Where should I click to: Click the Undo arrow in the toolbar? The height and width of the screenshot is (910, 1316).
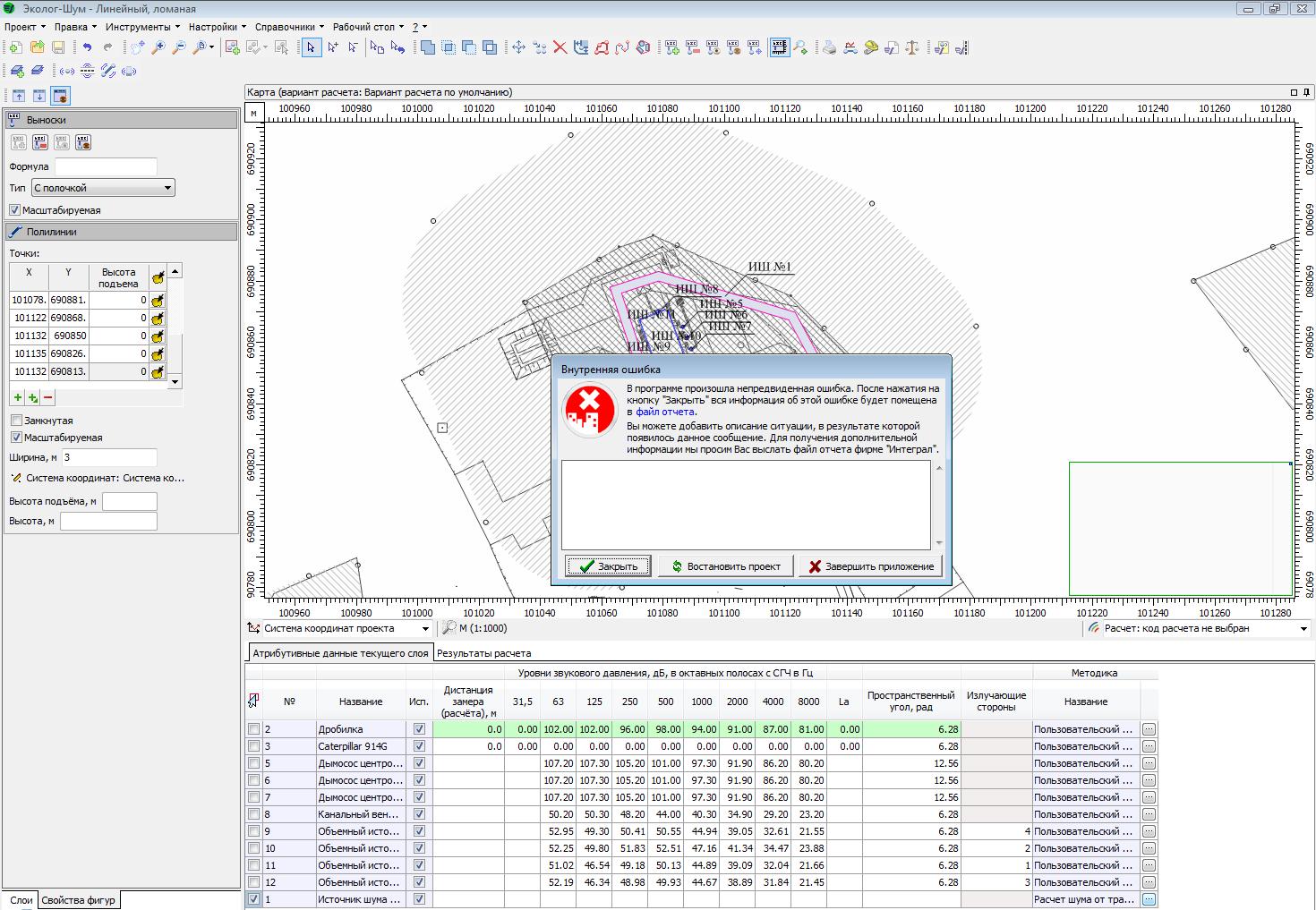87,47
